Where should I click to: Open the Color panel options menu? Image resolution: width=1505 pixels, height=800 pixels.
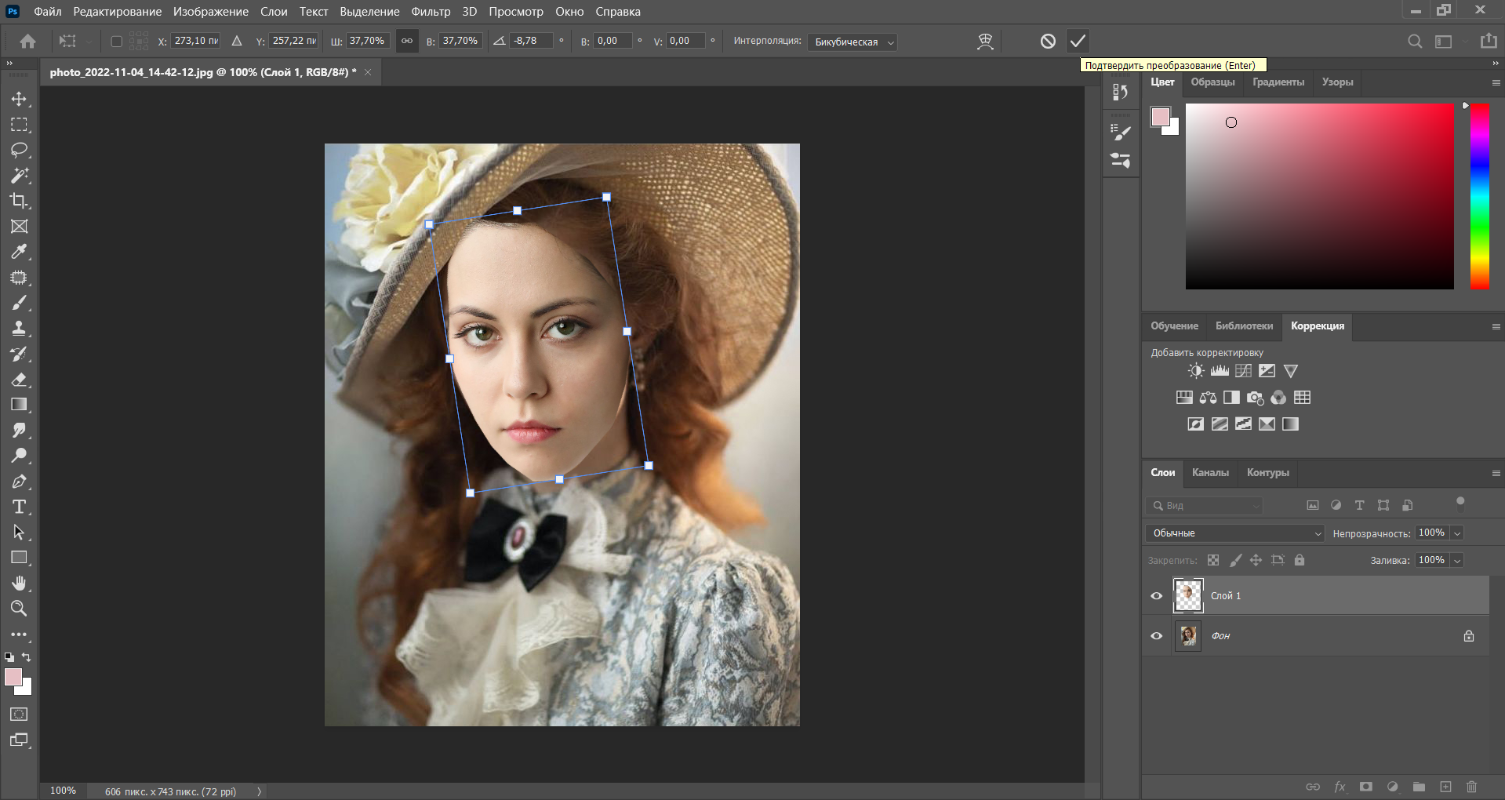(x=1496, y=83)
